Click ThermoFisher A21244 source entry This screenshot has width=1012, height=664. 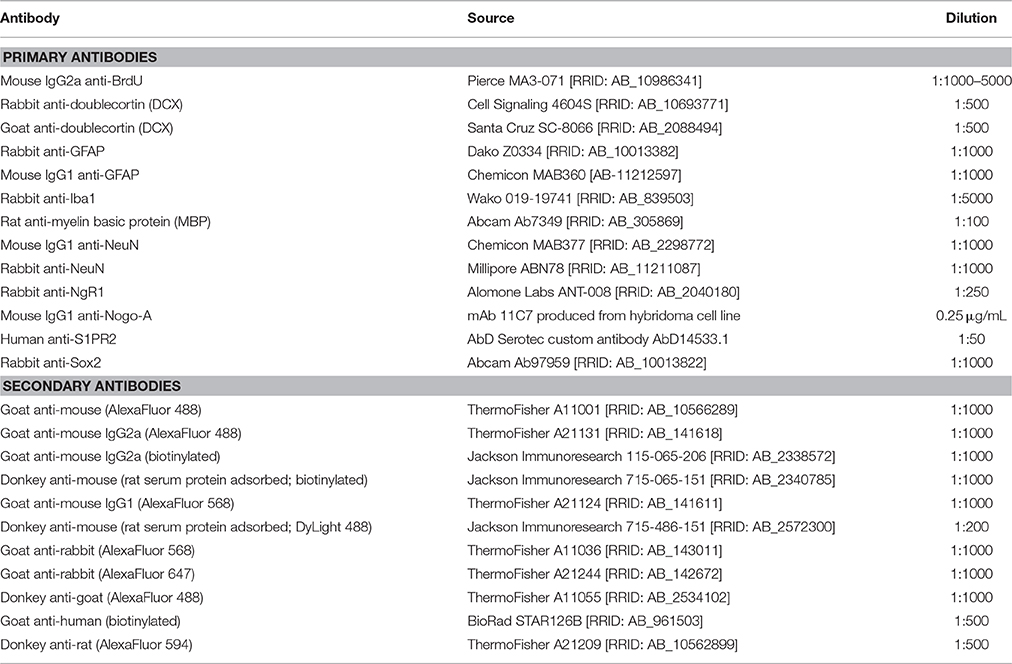[594, 574]
